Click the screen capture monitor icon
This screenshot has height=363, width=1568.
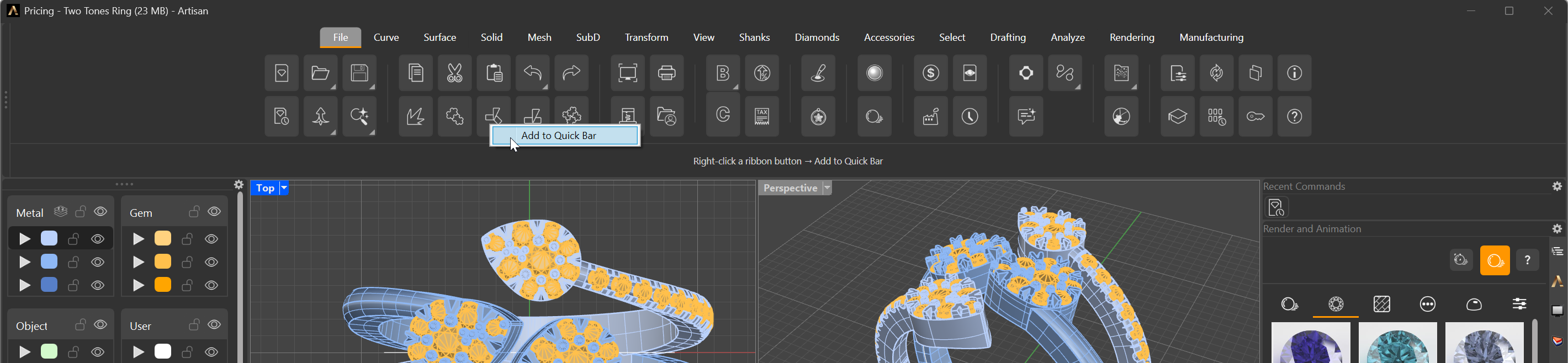(628, 73)
